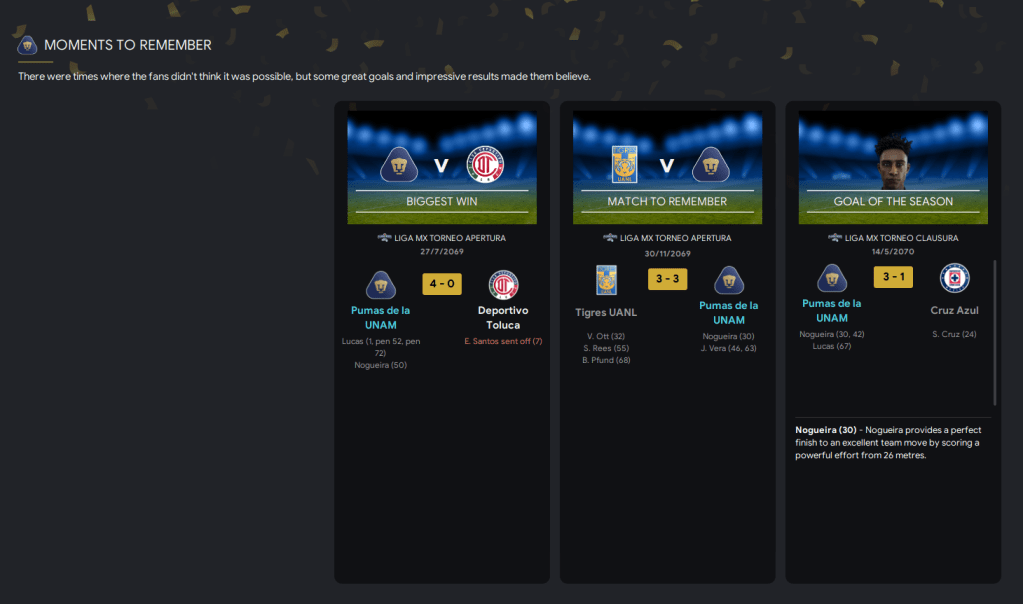Open the 3 - 3 match score
1023x604 pixels.
(x=667, y=279)
